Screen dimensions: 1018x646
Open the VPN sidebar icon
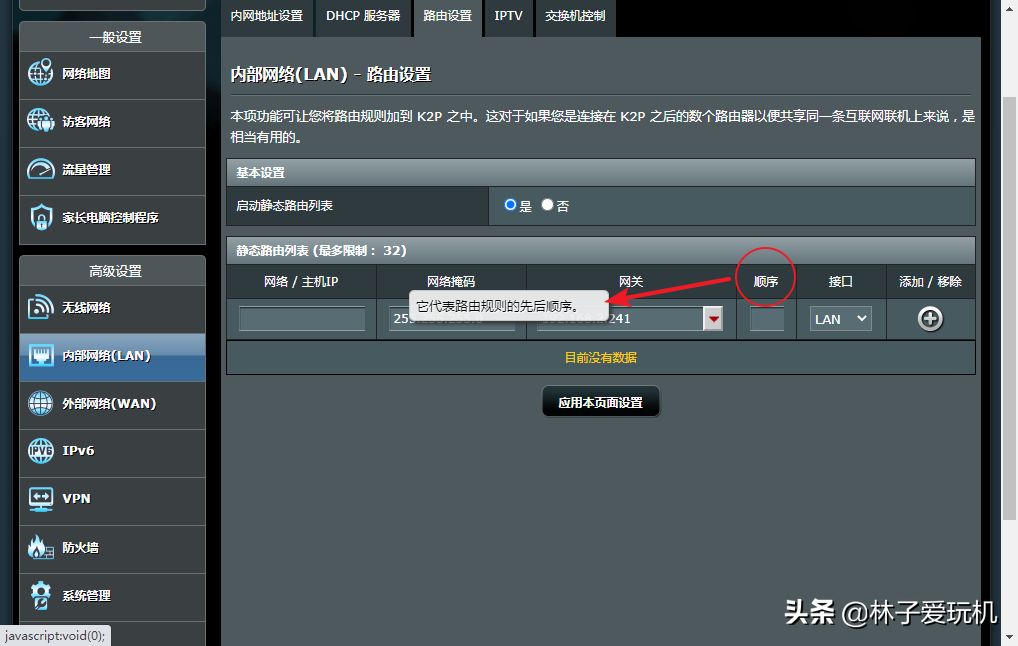pyautogui.click(x=41, y=498)
